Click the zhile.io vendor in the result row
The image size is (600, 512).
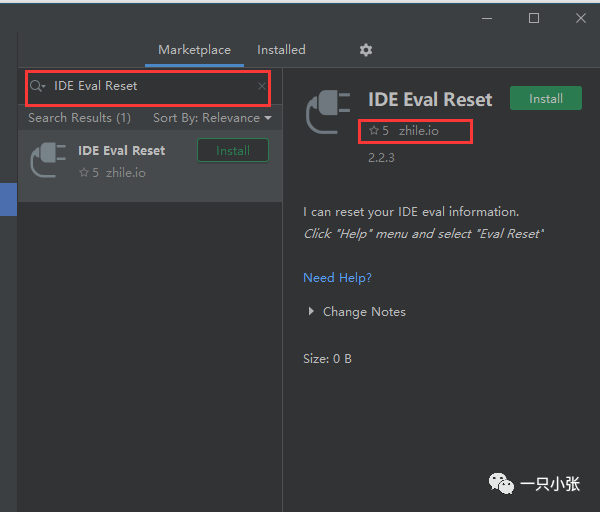[126, 173]
